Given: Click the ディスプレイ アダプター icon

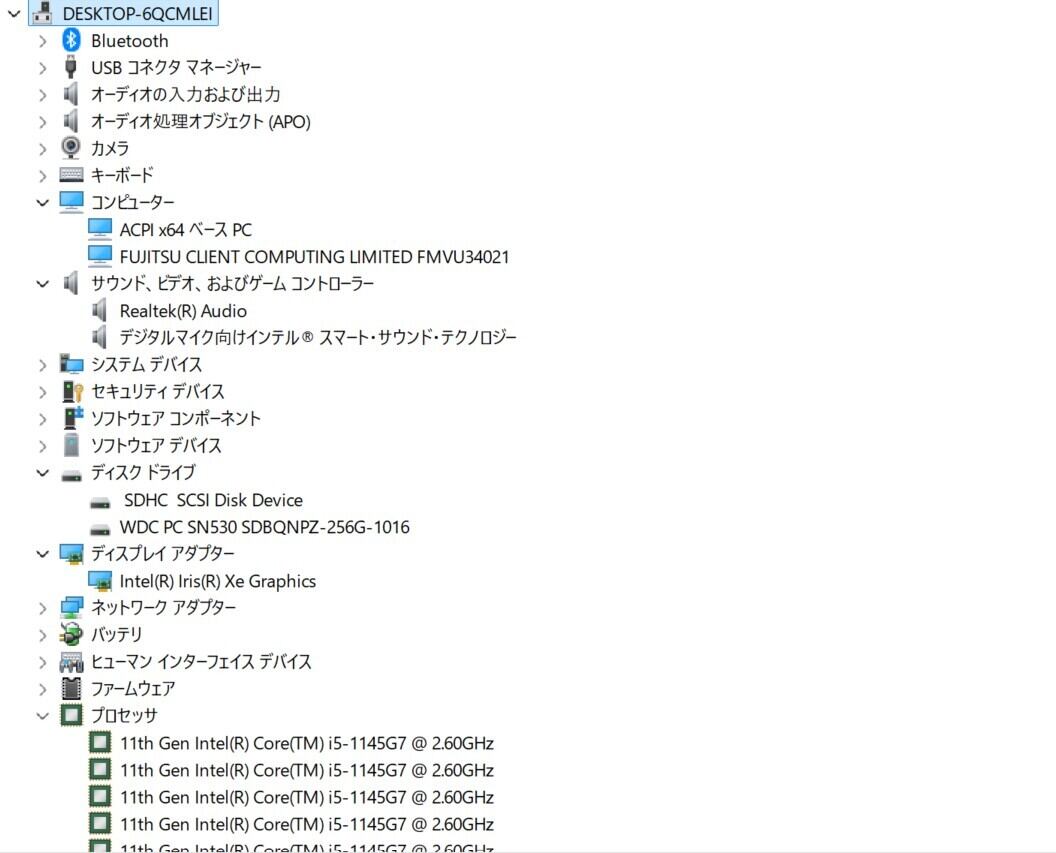Looking at the screenshot, I should pyautogui.click(x=71, y=553).
